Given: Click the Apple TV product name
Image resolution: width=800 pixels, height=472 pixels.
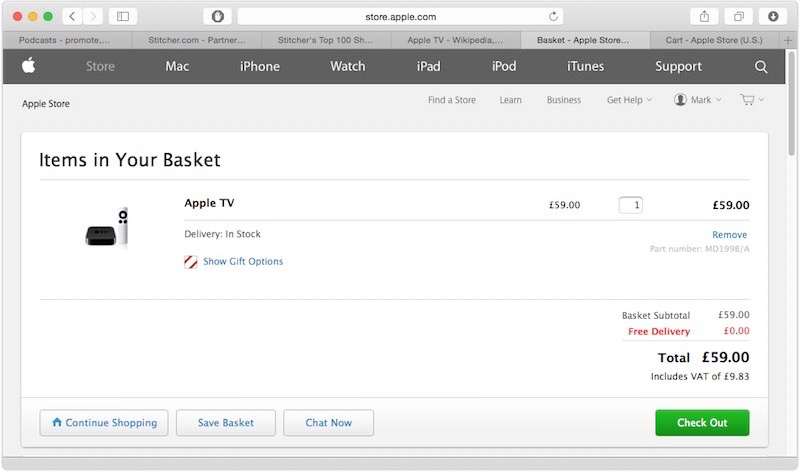Looking at the screenshot, I should pyautogui.click(x=209, y=203).
